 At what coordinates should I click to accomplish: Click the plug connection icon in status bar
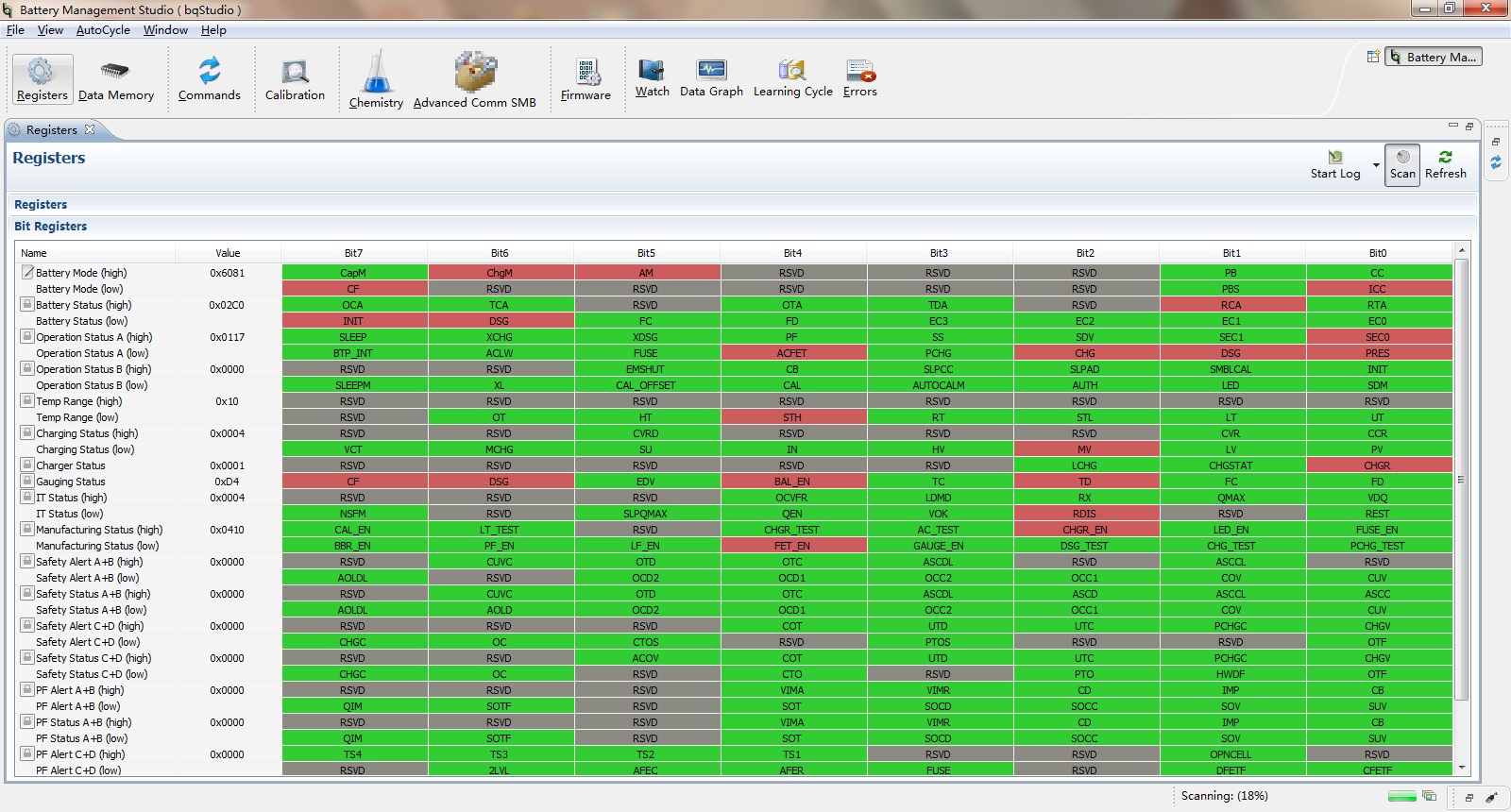(1491, 797)
